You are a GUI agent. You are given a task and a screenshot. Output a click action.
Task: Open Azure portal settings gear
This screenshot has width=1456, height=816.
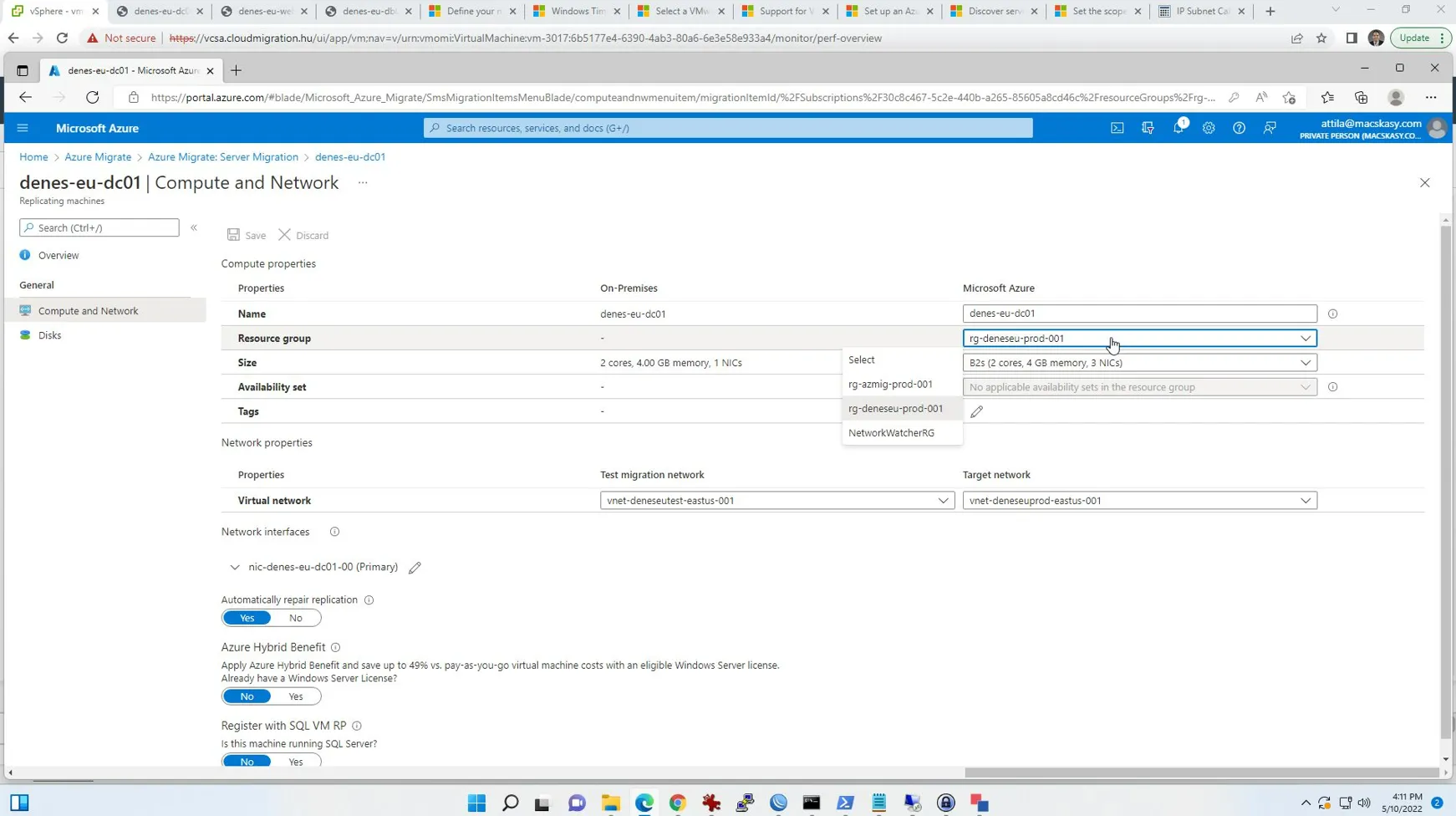click(x=1209, y=128)
